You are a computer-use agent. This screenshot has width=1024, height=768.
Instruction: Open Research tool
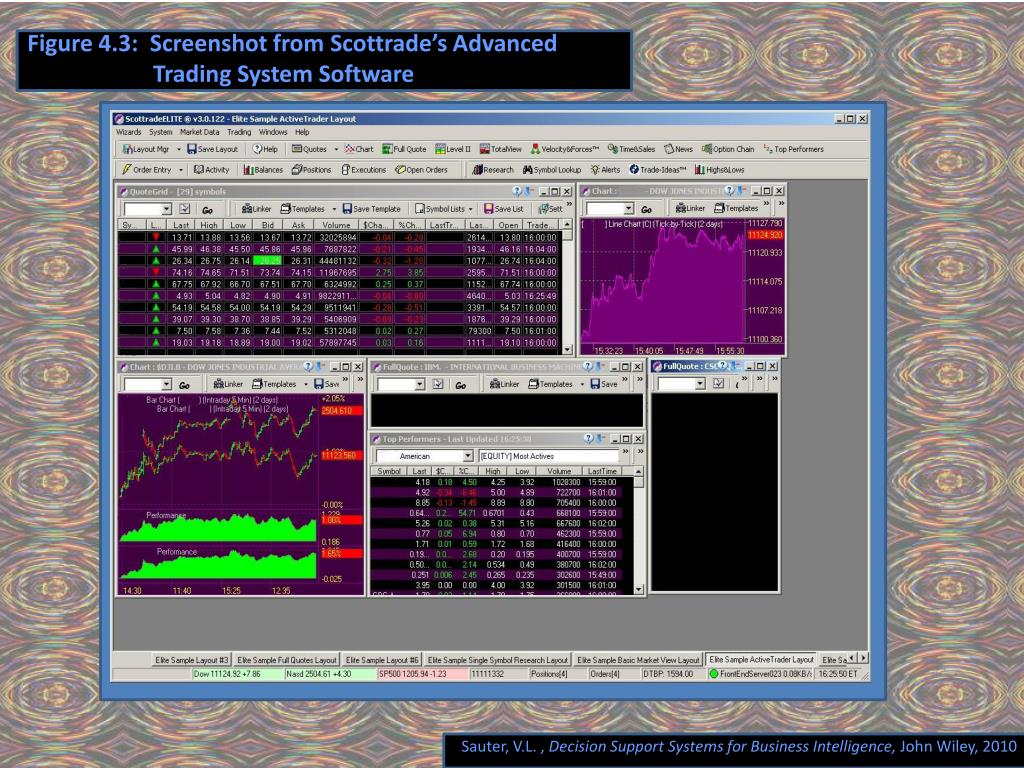pyautogui.click(x=493, y=170)
